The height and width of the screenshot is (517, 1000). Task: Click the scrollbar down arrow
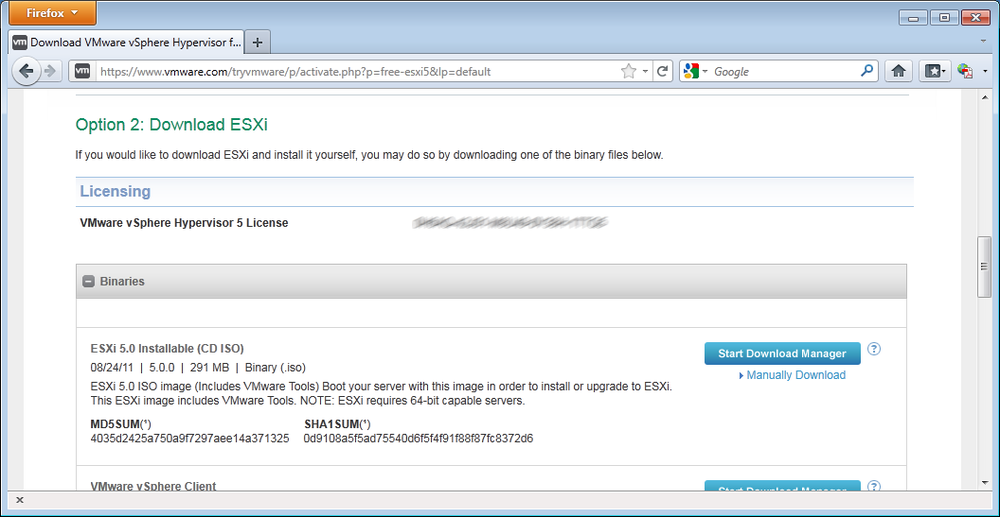point(985,484)
